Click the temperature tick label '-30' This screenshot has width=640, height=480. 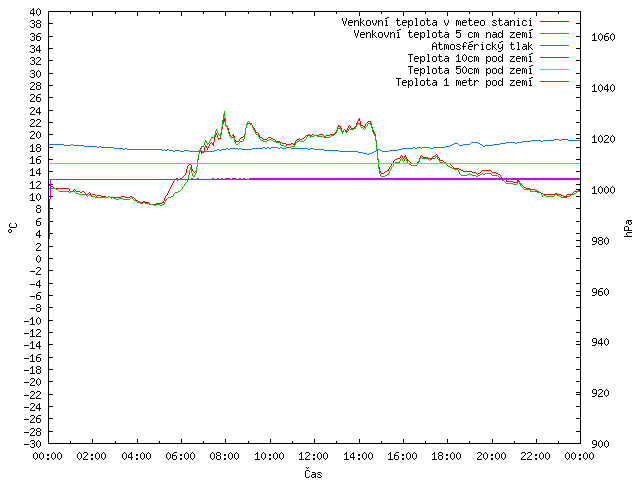click(33, 444)
